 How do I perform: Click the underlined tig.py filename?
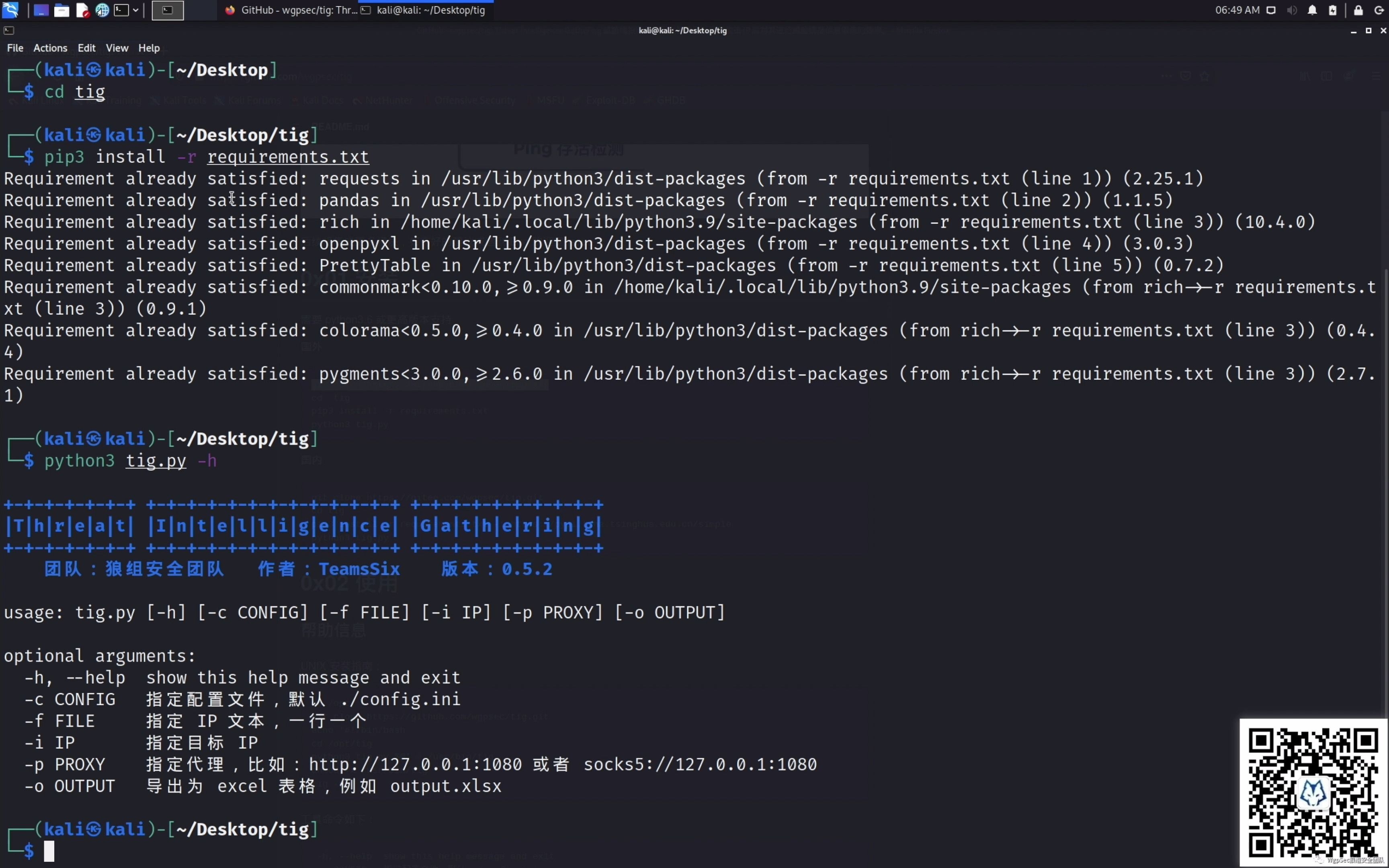pos(156,461)
